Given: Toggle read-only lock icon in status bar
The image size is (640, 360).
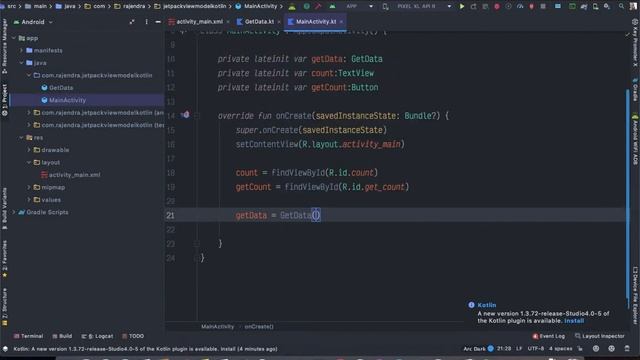Looking at the screenshot, I should coord(580,349).
